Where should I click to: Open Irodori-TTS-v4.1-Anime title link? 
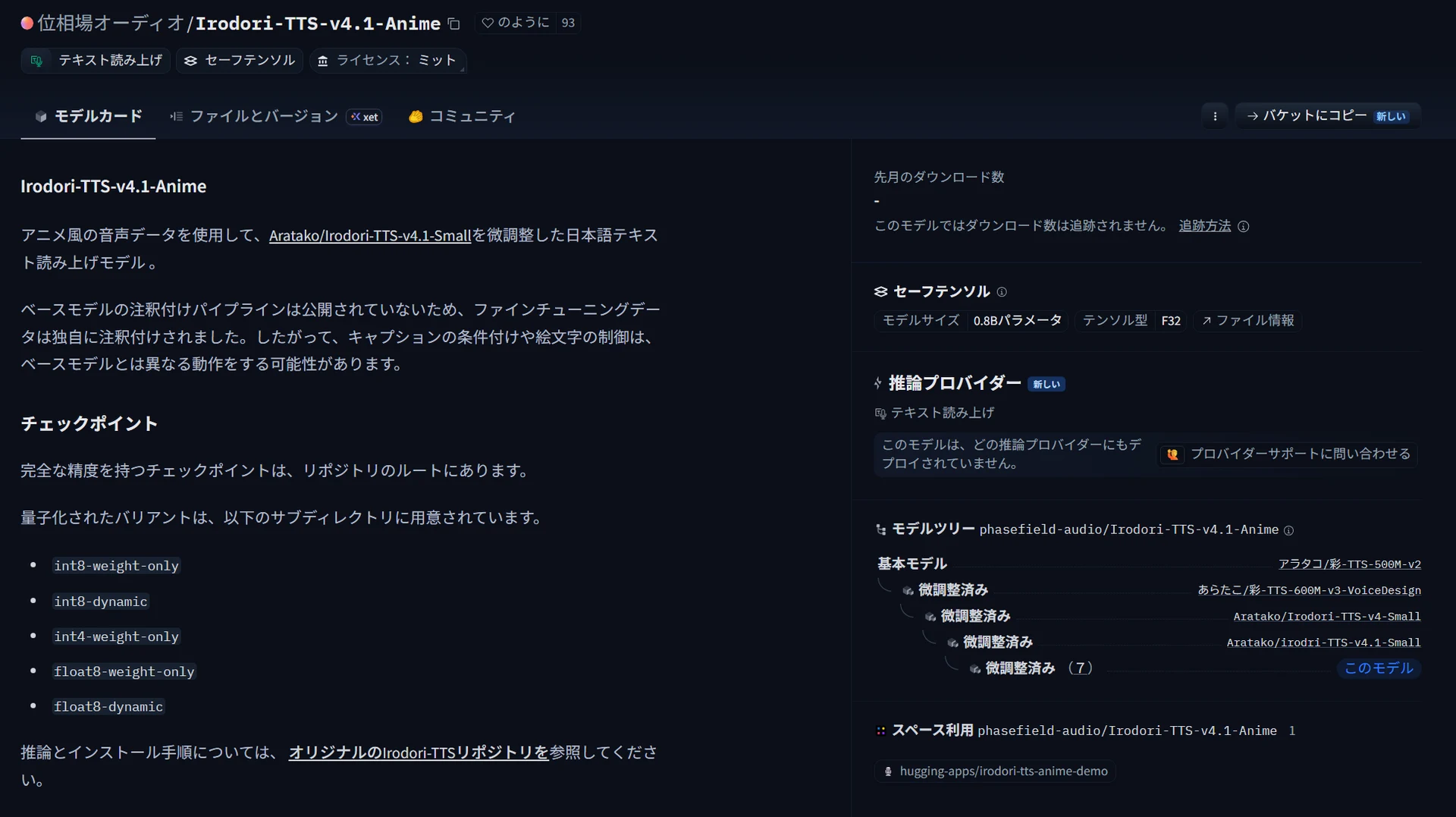tap(318, 24)
